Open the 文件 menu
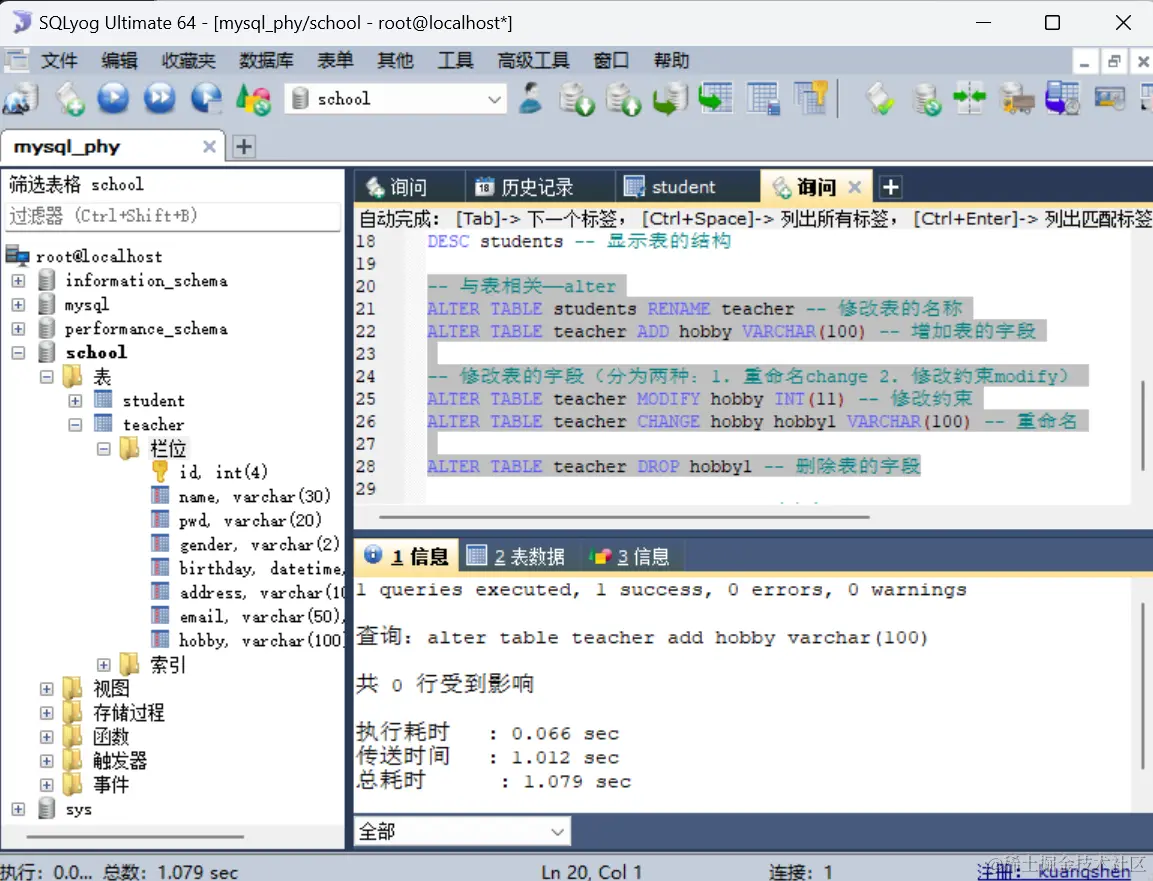The width and height of the screenshot is (1153, 881). [x=59, y=60]
